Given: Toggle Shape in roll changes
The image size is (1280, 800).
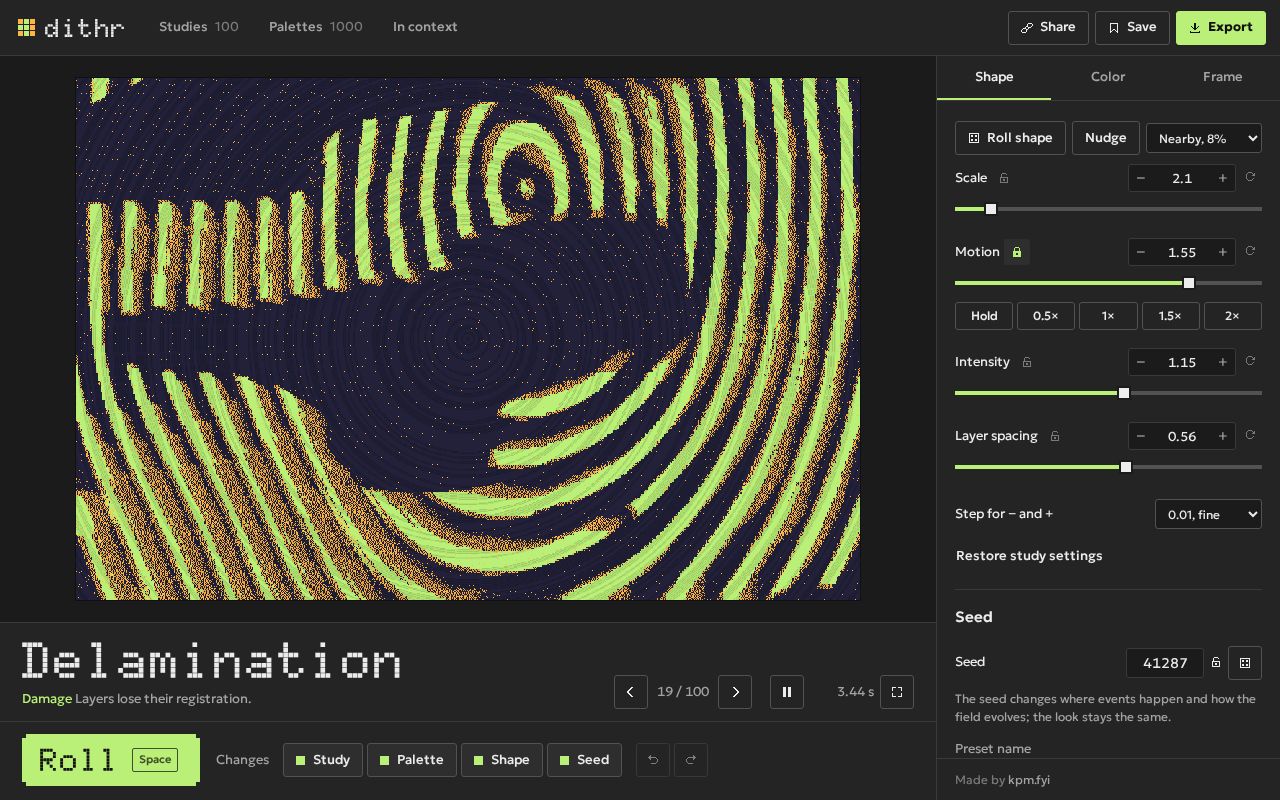Looking at the screenshot, I should click(502, 760).
